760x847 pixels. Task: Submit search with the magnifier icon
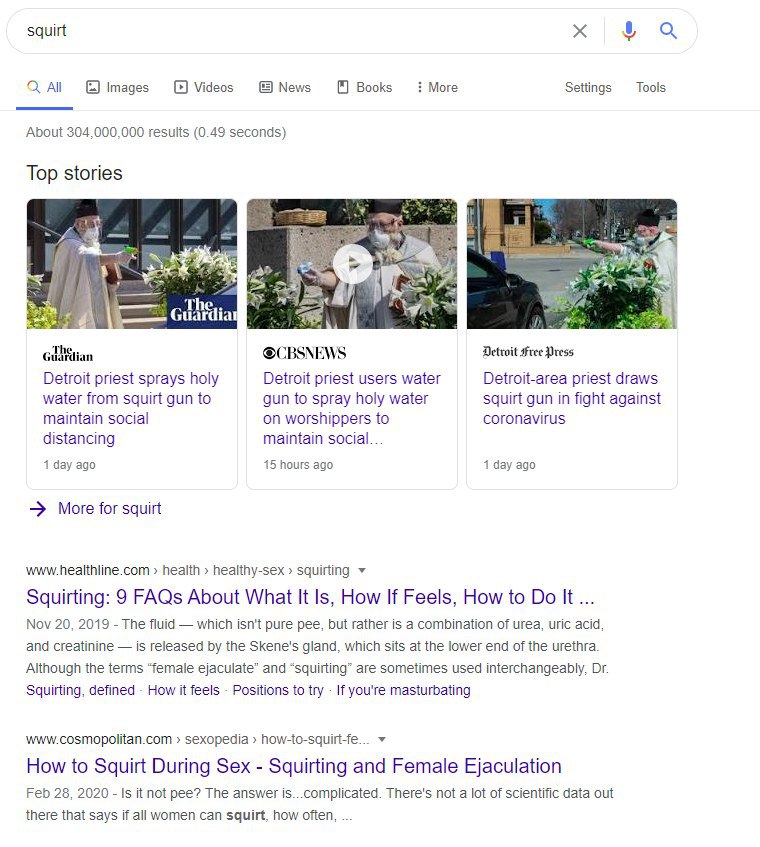[668, 31]
